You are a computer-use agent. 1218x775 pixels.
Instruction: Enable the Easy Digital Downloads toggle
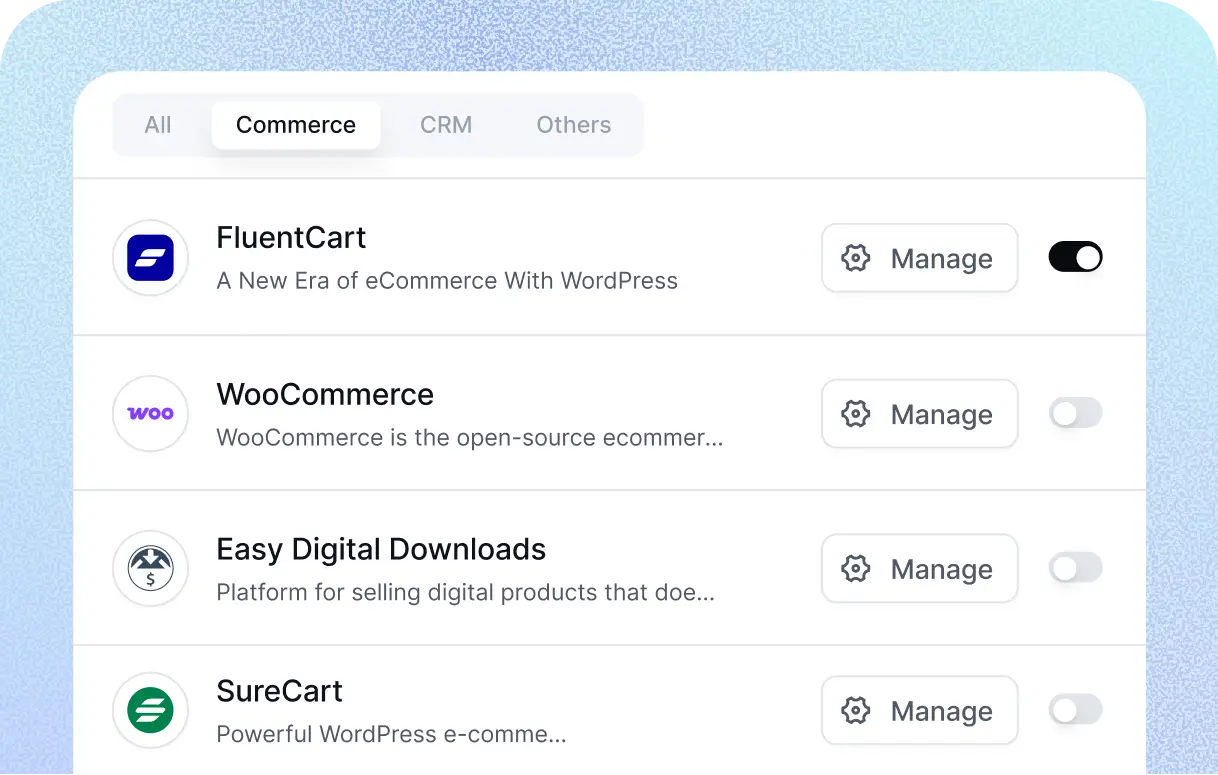click(1075, 568)
